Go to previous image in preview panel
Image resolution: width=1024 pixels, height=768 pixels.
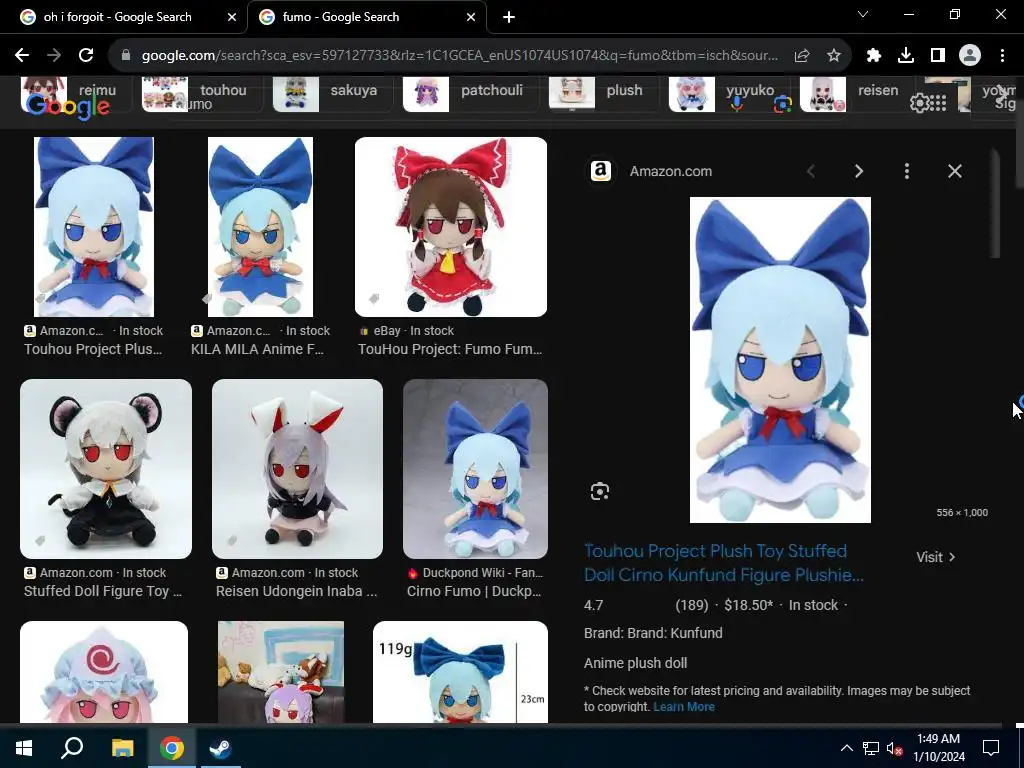pyautogui.click(x=811, y=171)
